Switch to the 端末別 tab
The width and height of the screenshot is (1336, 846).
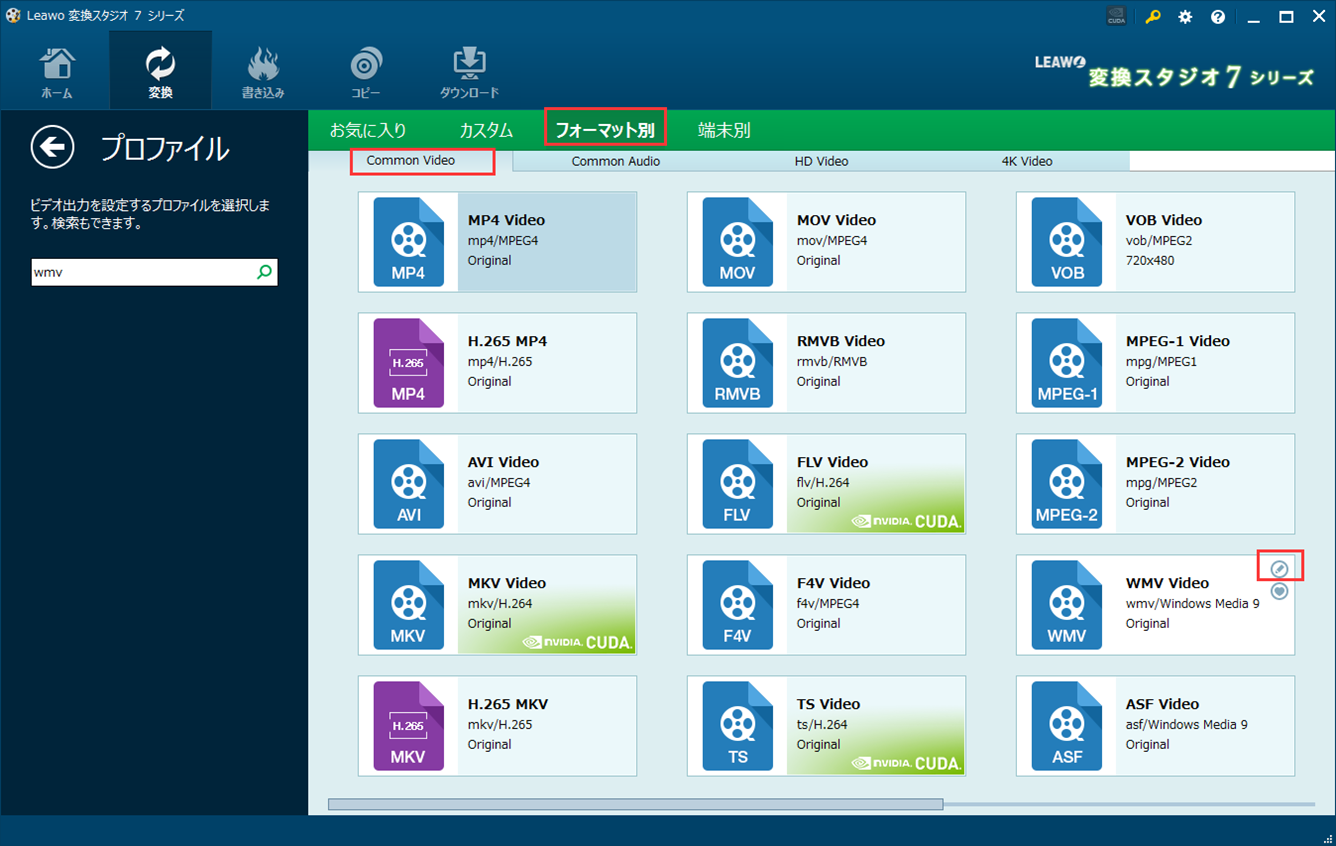[x=724, y=130]
